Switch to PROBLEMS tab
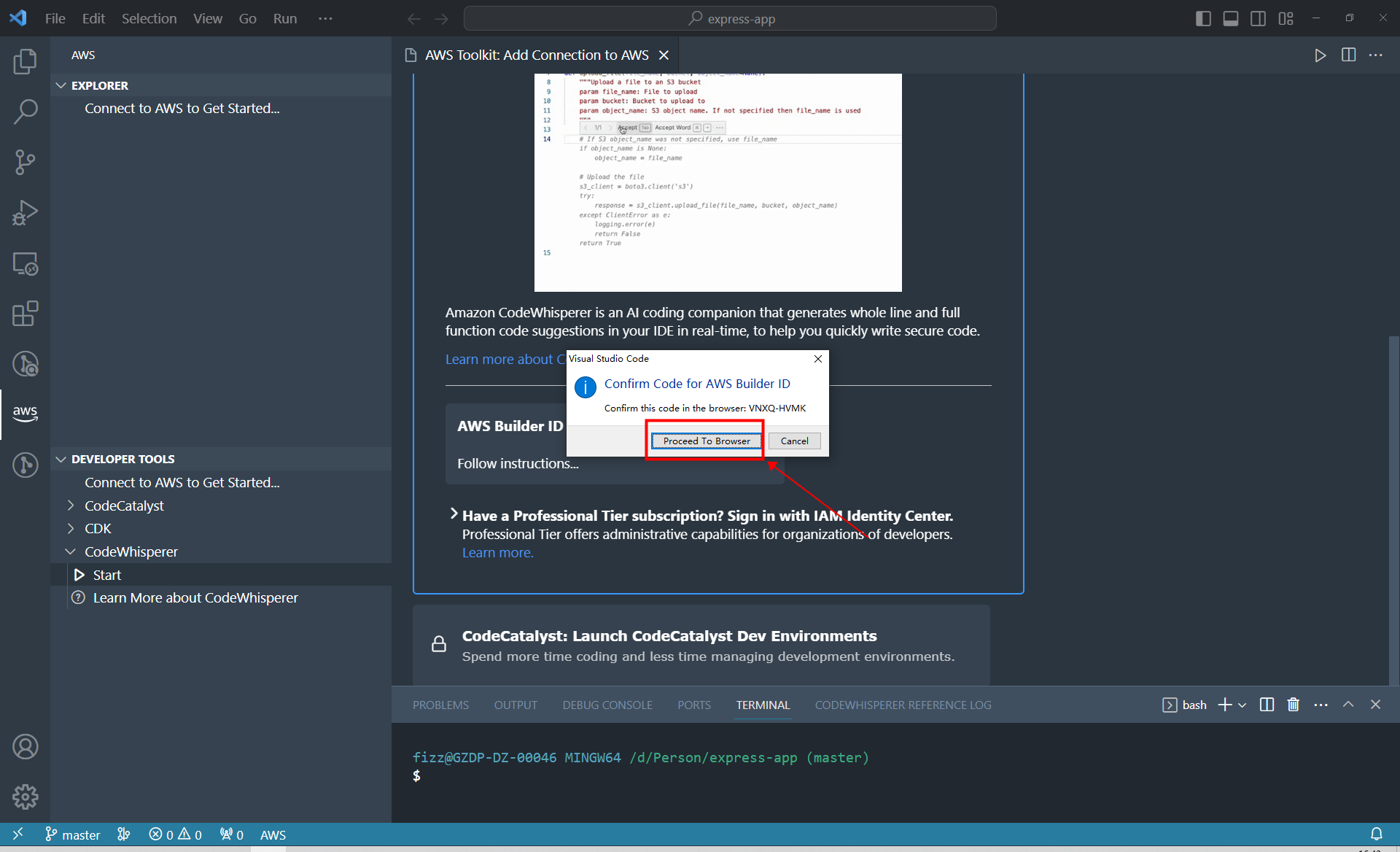 [x=440, y=705]
